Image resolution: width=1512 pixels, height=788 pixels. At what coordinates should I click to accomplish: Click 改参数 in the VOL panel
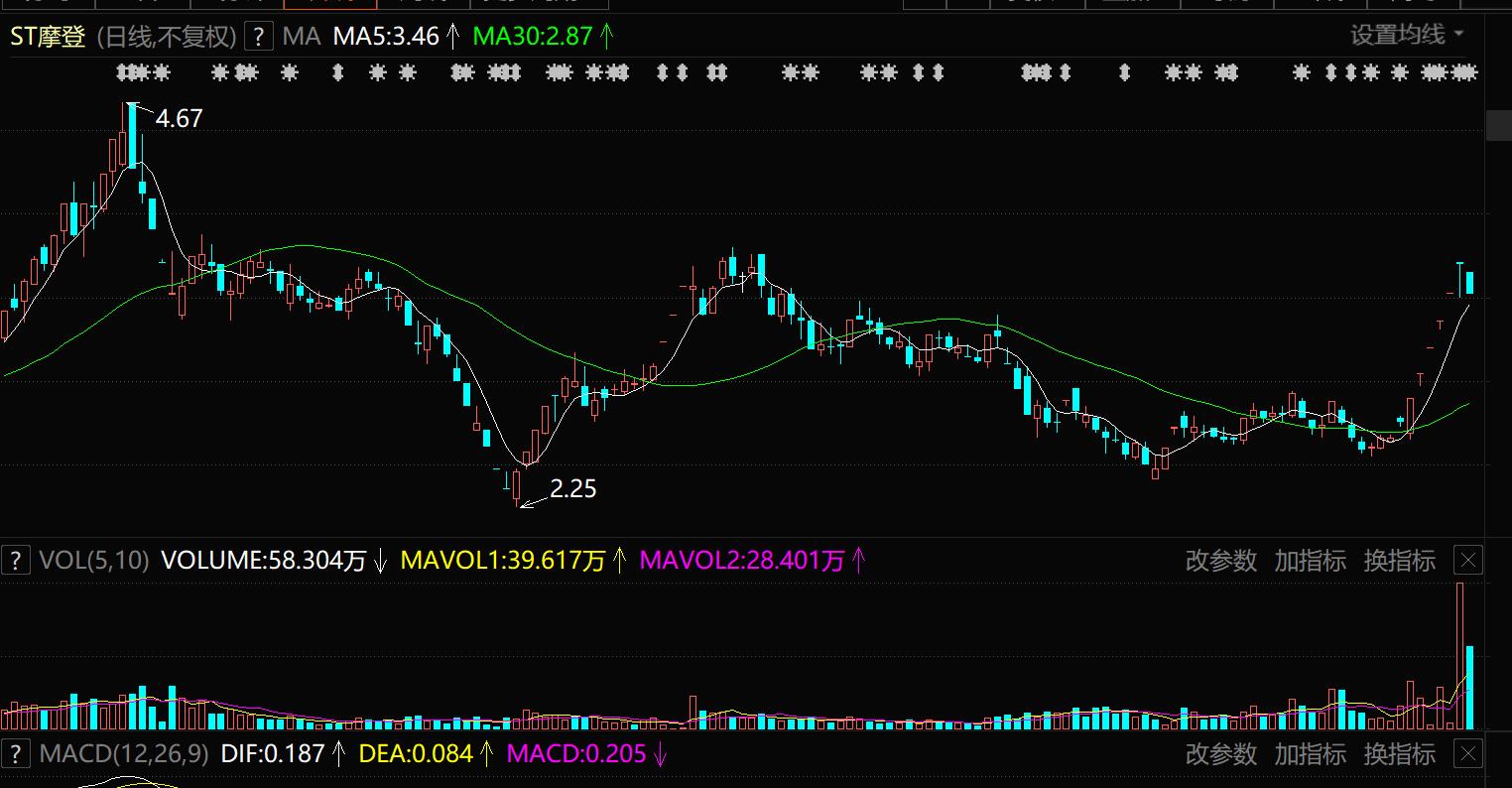pyautogui.click(x=1220, y=561)
